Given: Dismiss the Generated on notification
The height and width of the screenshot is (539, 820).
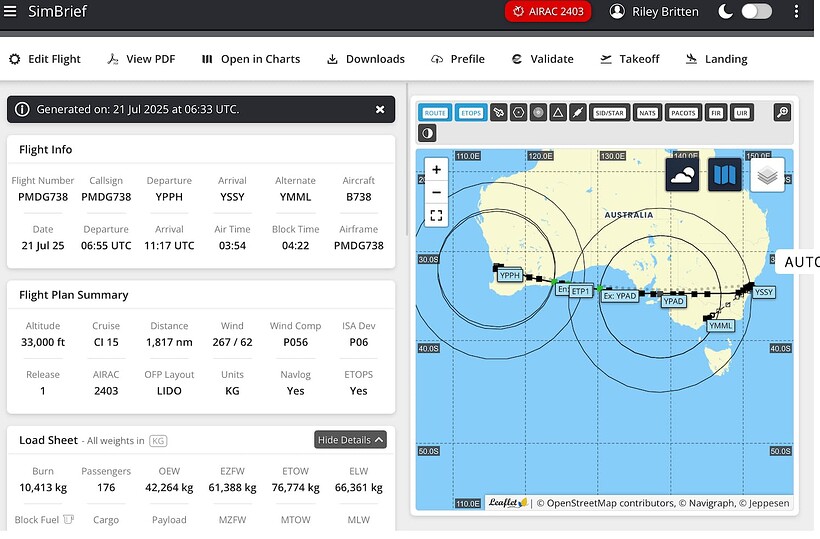Looking at the screenshot, I should coord(380,109).
